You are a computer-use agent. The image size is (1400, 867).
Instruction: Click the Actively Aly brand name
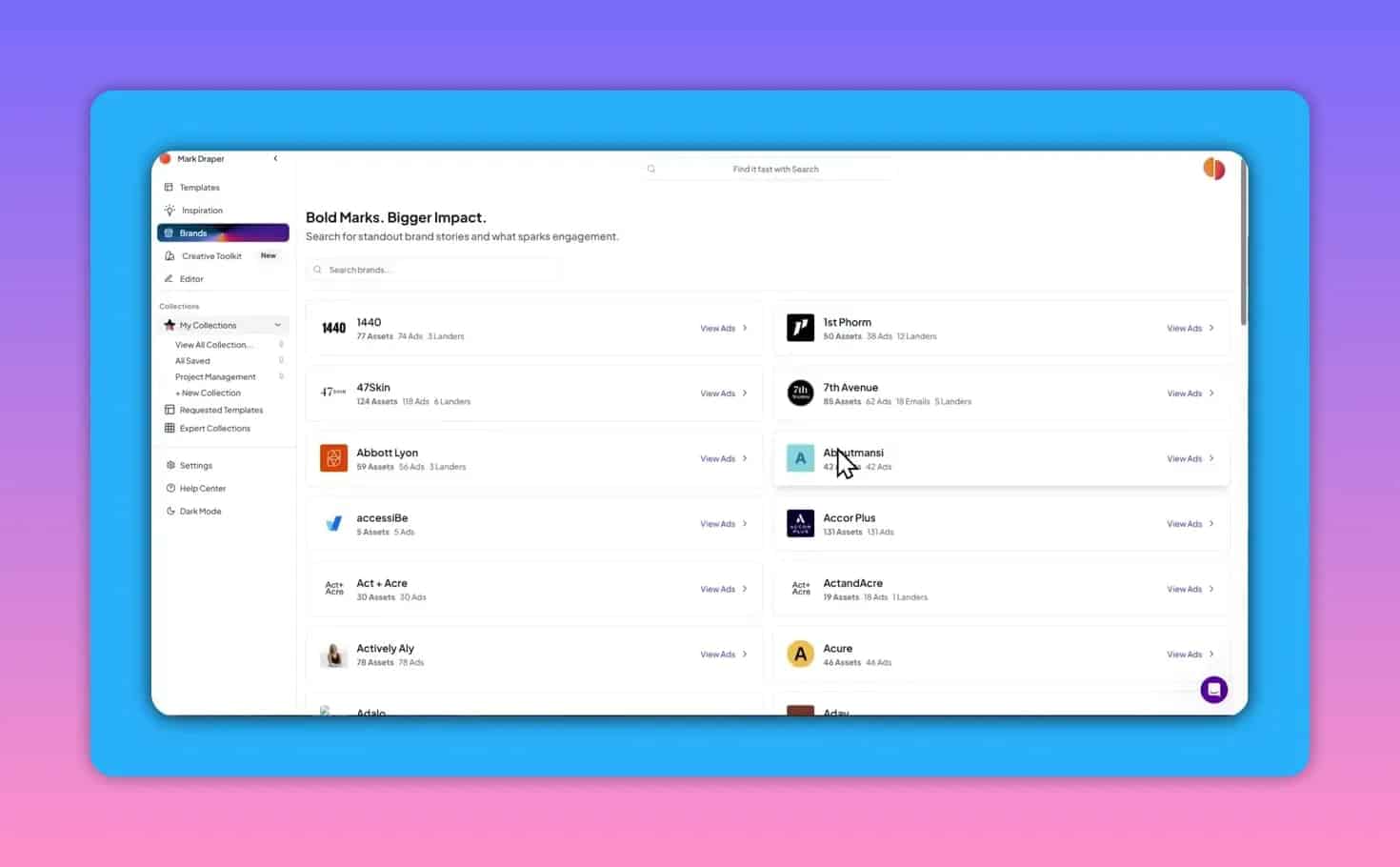point(385,649)
